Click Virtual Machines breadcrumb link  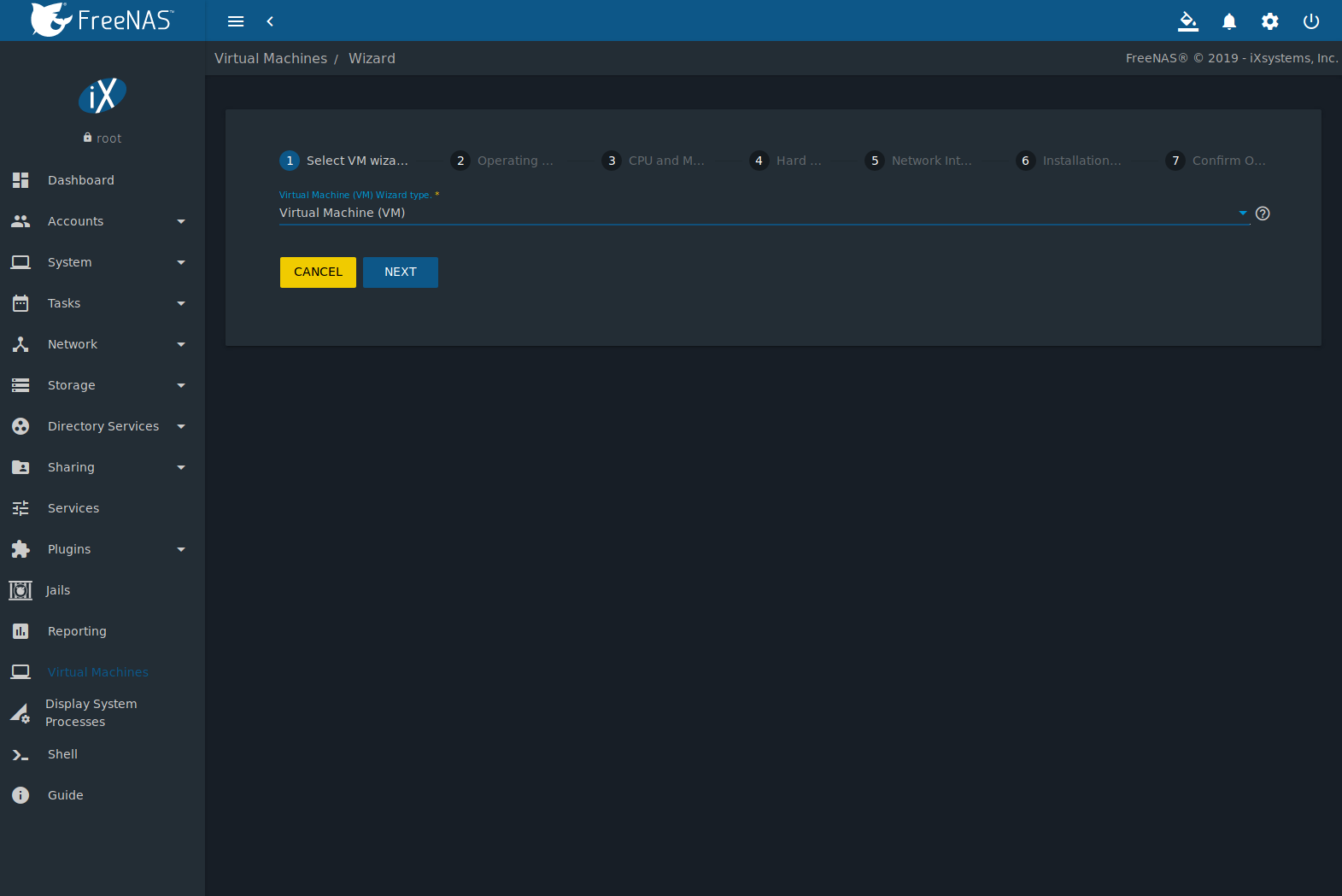(271, 59)
